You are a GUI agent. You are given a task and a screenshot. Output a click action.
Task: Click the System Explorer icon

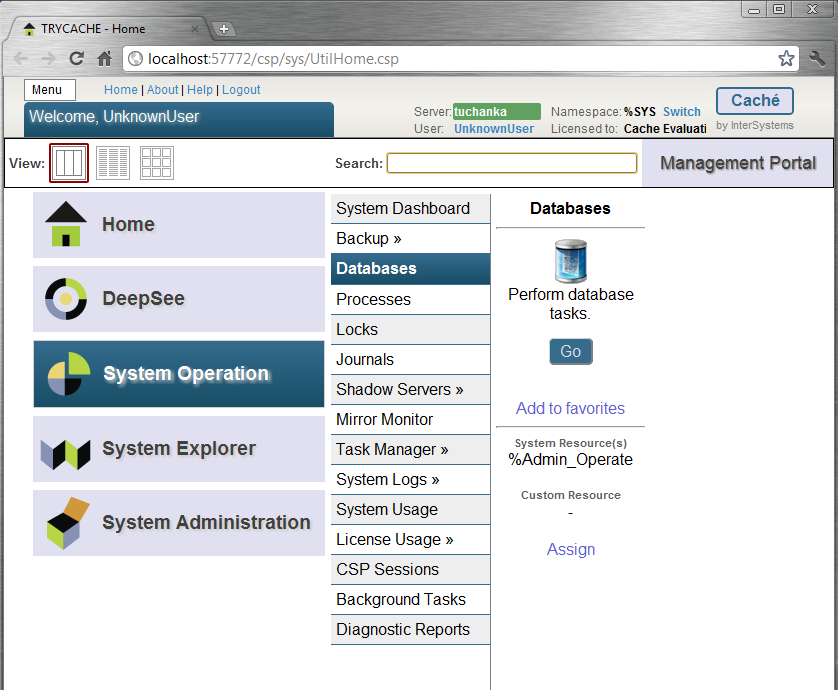[66, 449]
